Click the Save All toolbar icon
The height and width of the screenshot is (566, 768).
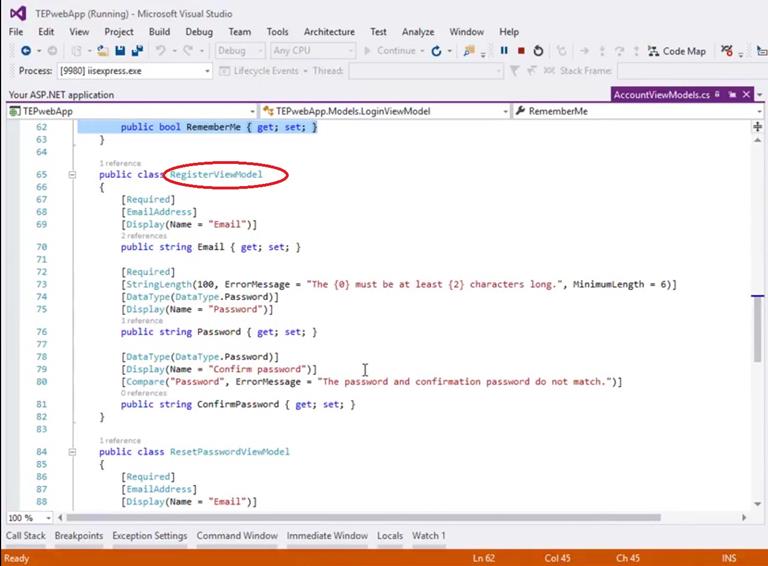(135, 51)
